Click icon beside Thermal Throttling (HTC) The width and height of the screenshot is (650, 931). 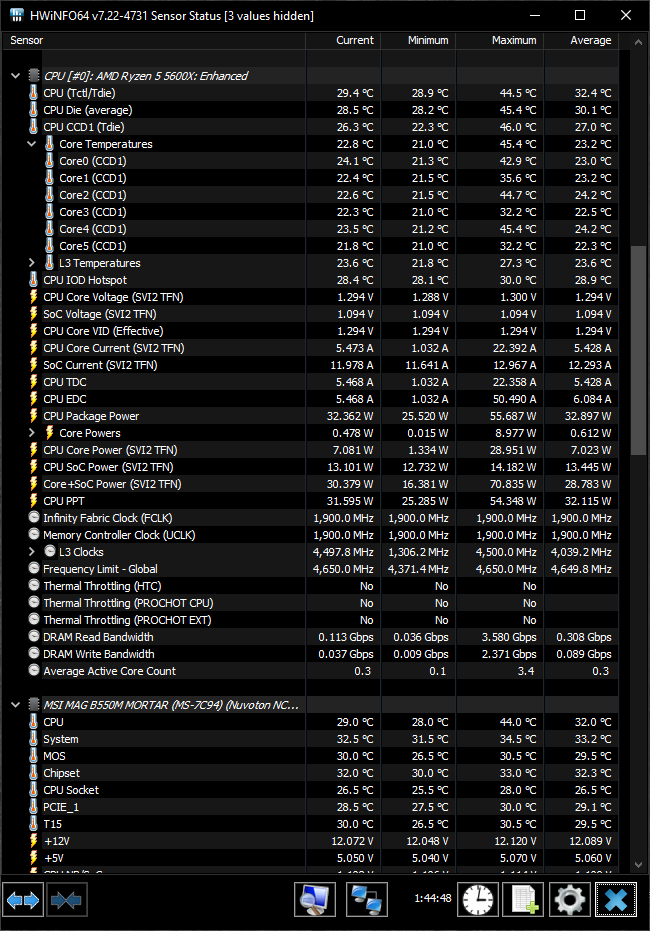(34, 585)
